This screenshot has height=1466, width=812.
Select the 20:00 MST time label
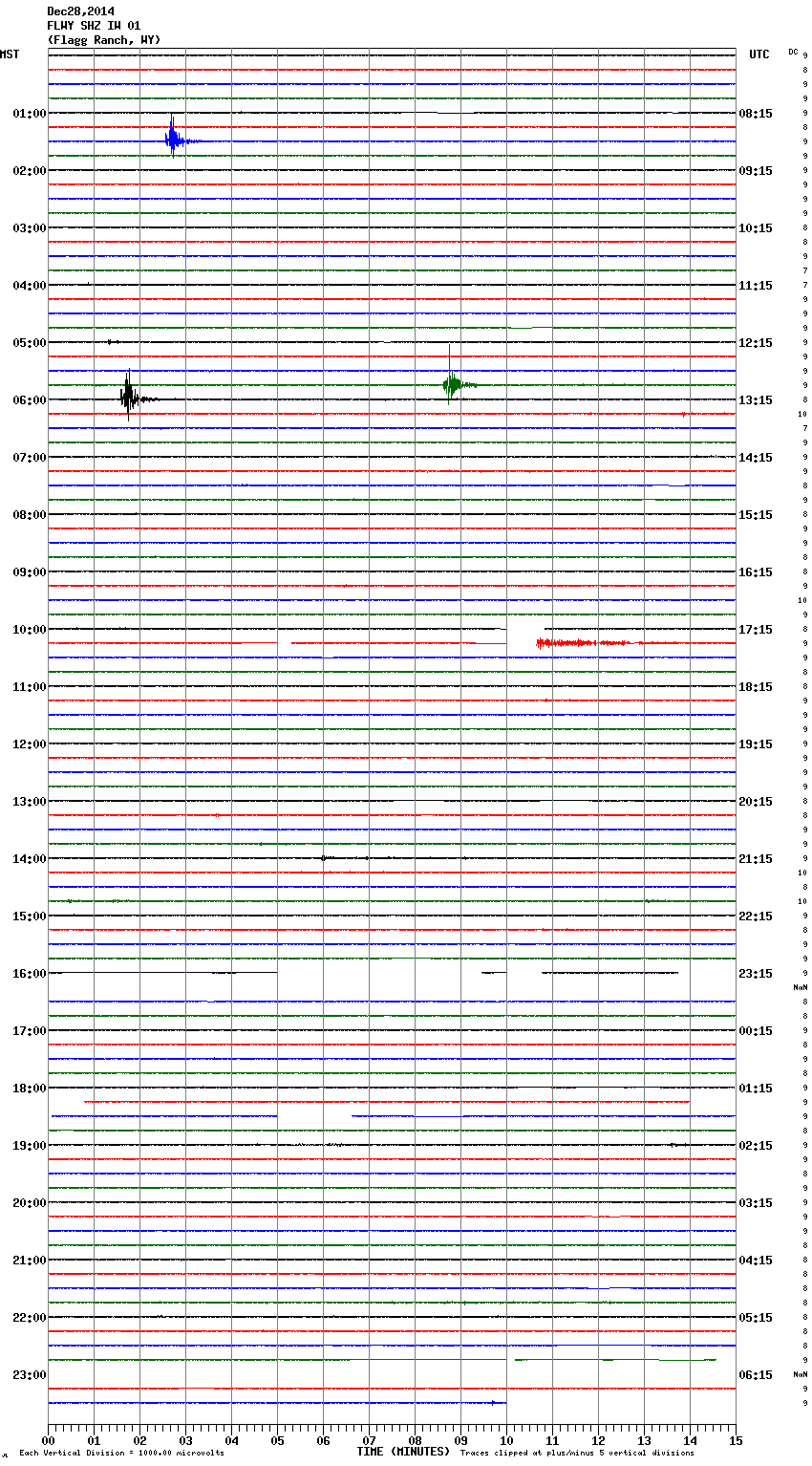30,1203
